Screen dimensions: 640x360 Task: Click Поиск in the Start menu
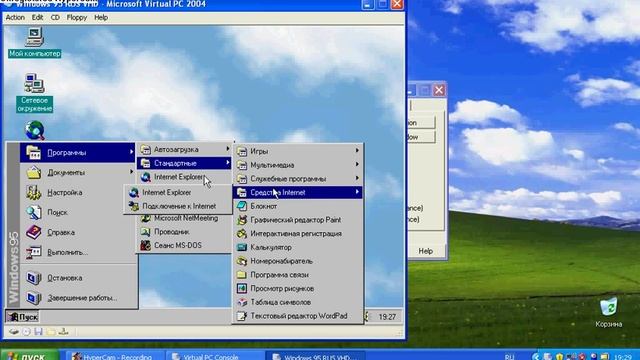78,213
